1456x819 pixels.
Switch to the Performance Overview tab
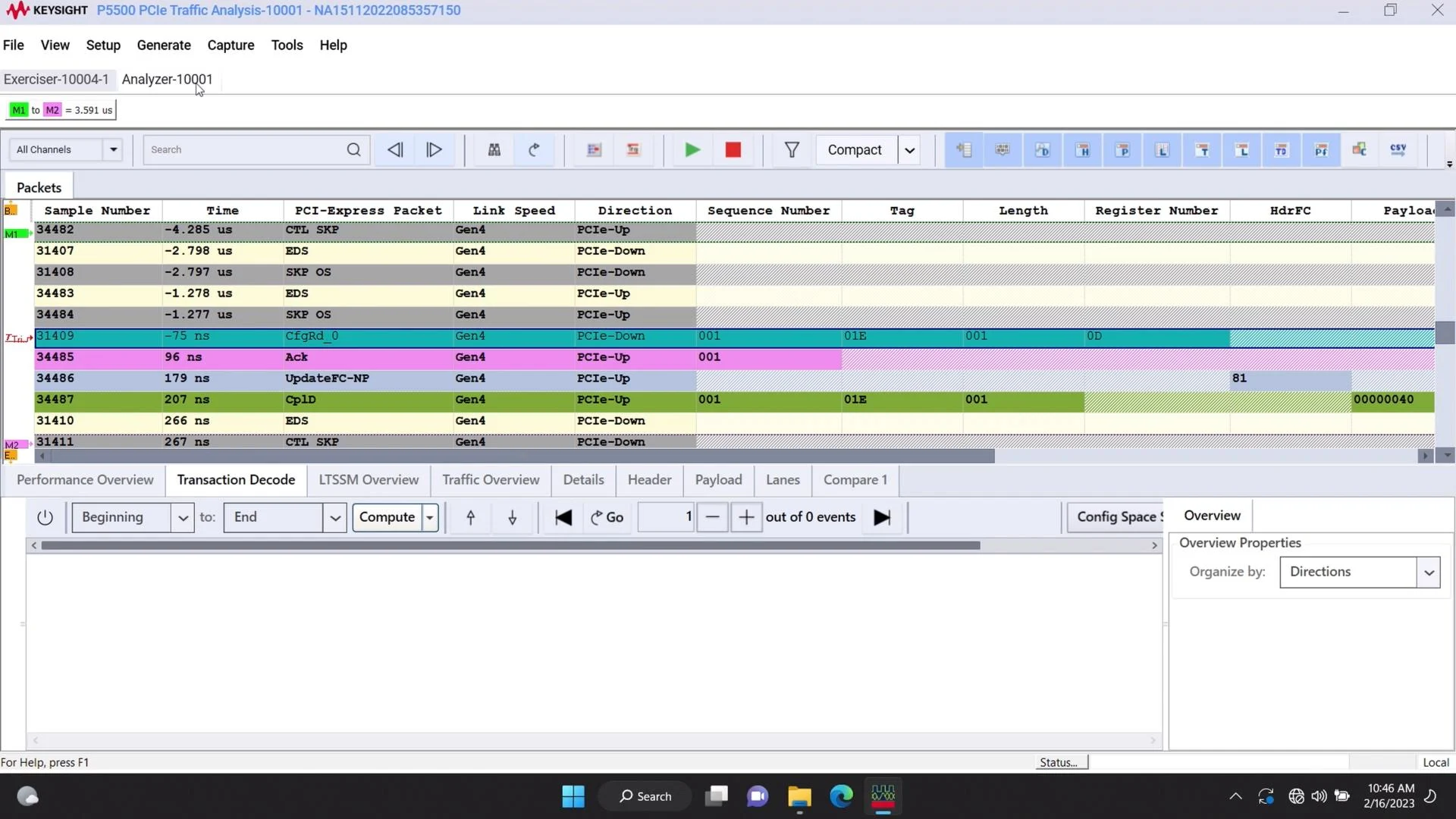[85, 479]
